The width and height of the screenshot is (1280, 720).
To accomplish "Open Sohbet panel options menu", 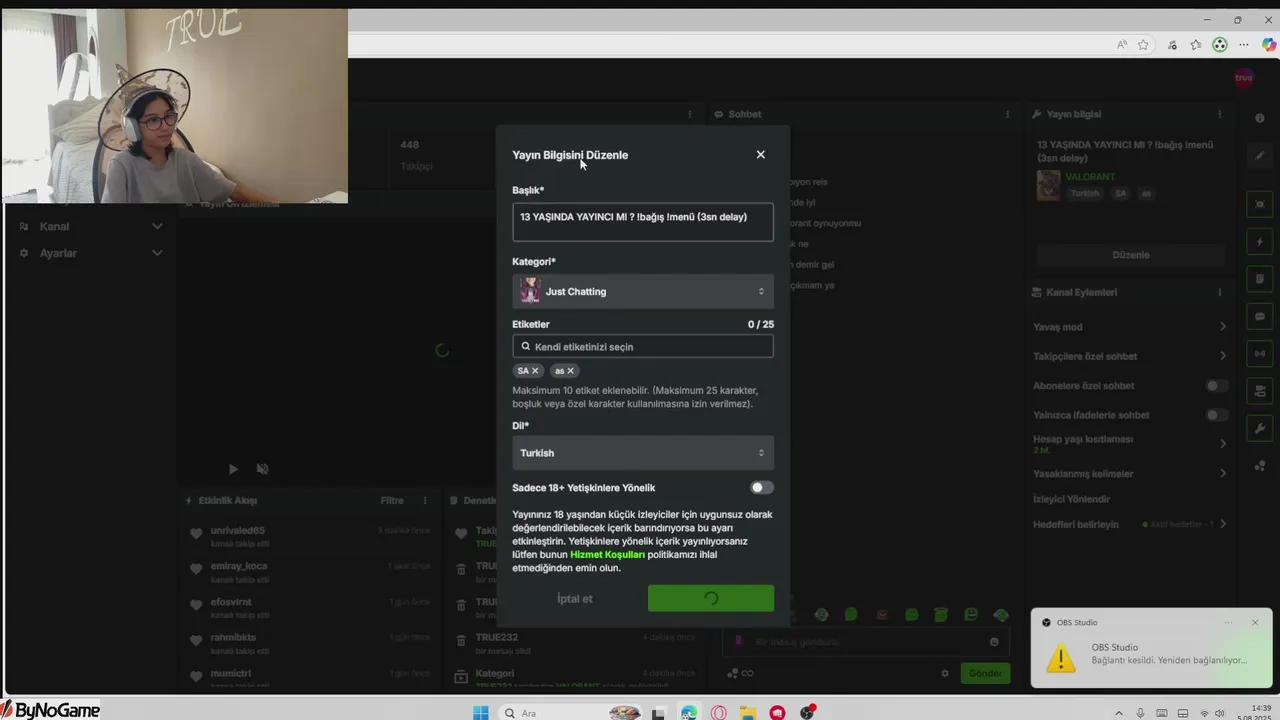I will pos(1007,114).
